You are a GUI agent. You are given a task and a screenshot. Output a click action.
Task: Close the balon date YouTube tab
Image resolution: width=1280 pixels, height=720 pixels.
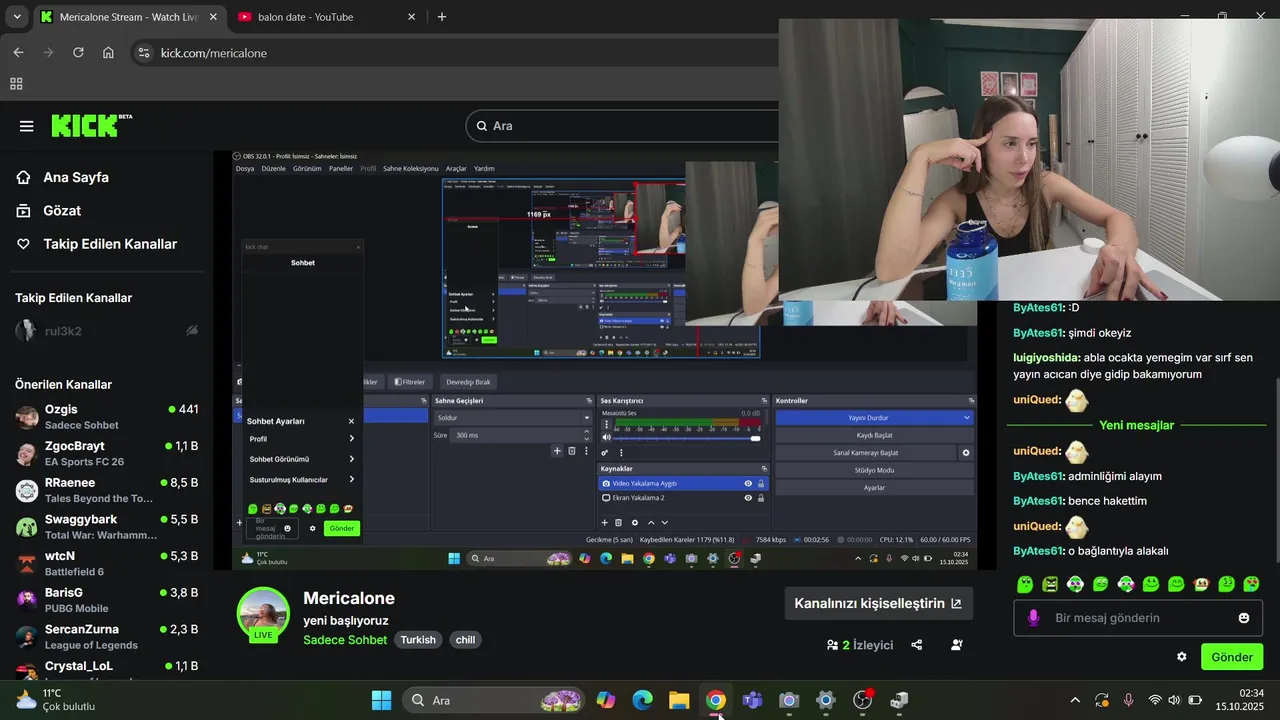click(411, 17)
